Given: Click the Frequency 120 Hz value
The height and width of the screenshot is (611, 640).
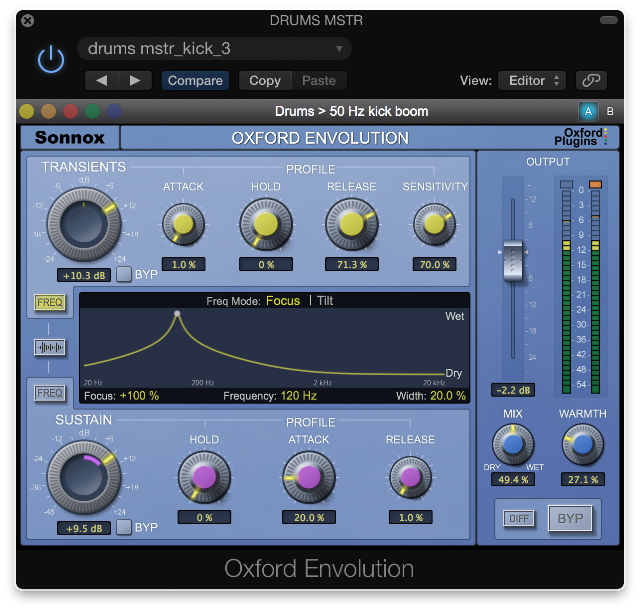Looking at the screenshot, I should 299,395.
